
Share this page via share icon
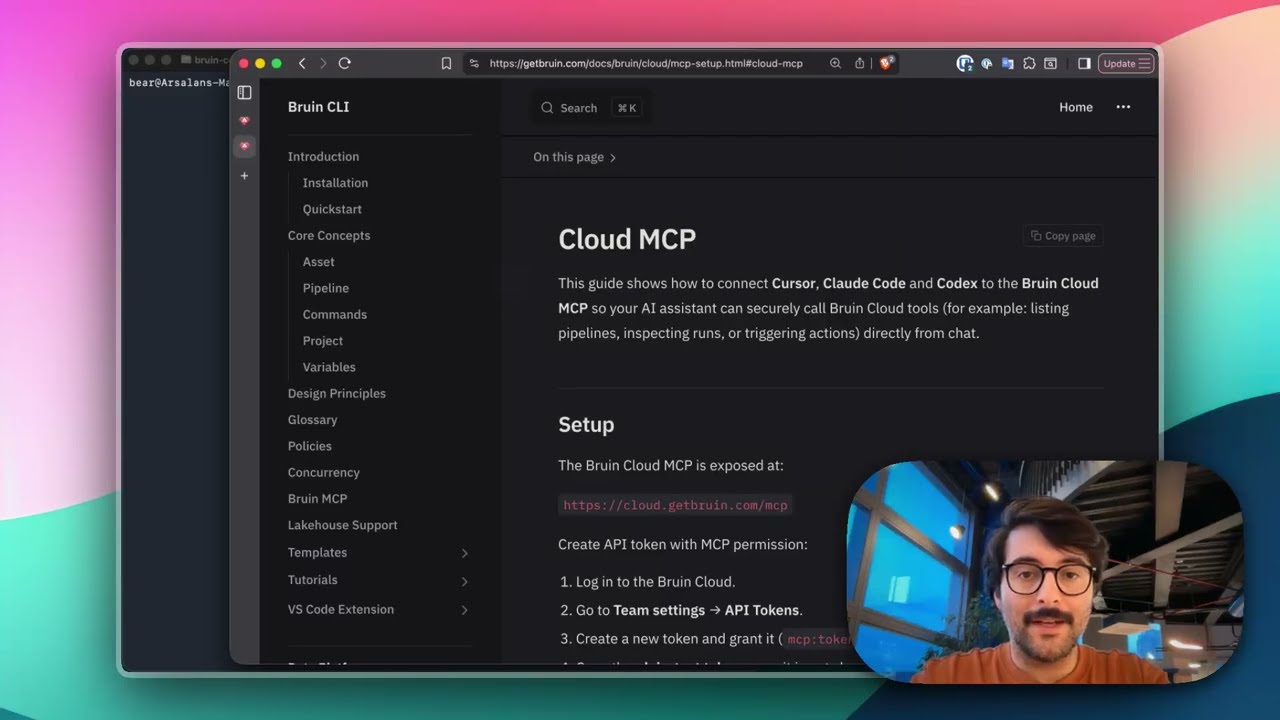pos(860,63)
